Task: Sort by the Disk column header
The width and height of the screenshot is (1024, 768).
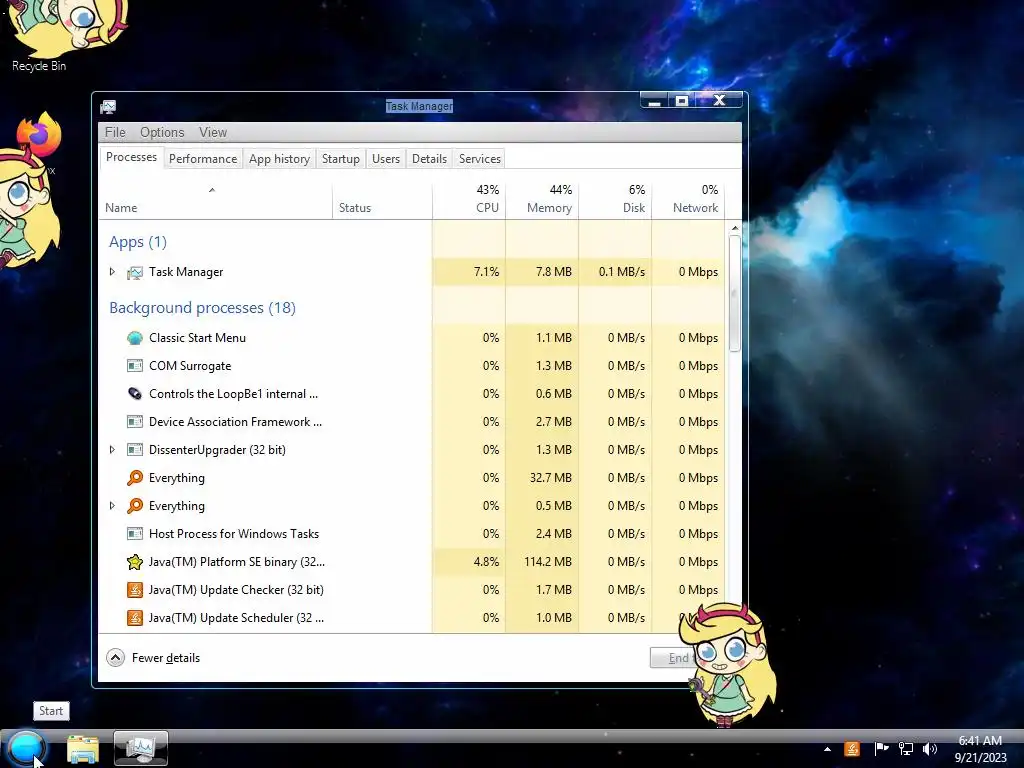Action: 615,199
